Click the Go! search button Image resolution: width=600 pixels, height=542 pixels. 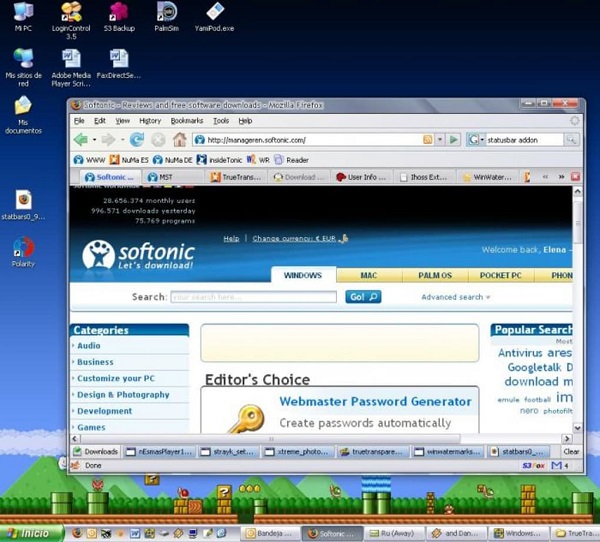[362, 297]
